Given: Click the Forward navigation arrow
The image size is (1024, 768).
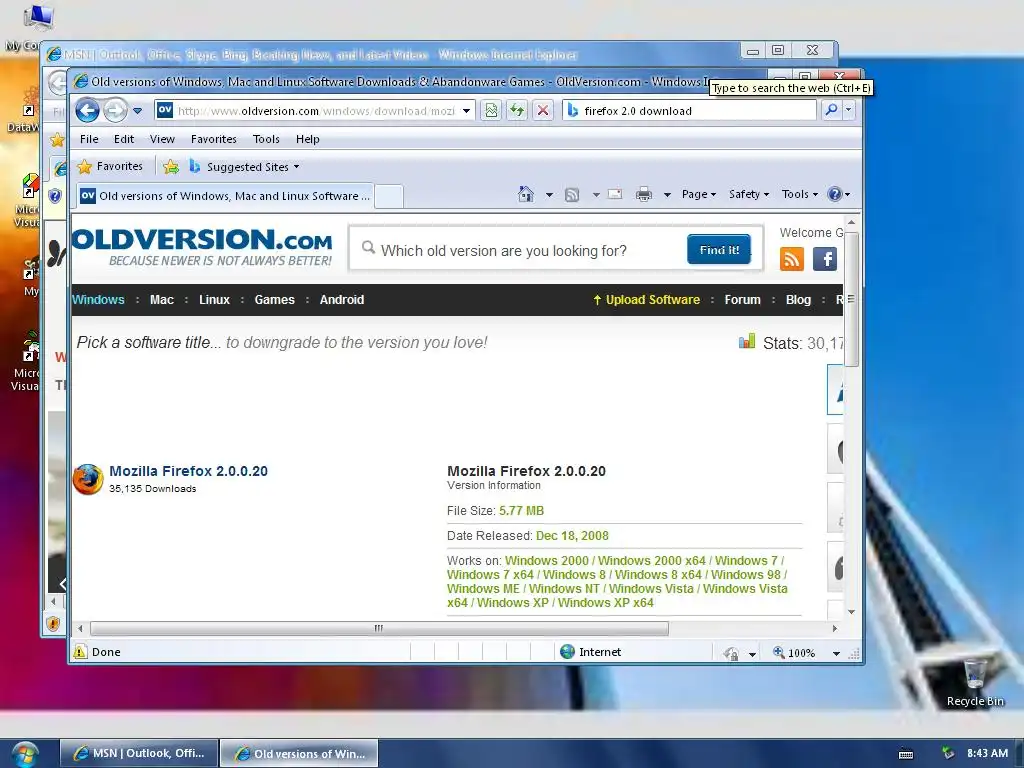Looking at the screenshot, I should 115,110.
